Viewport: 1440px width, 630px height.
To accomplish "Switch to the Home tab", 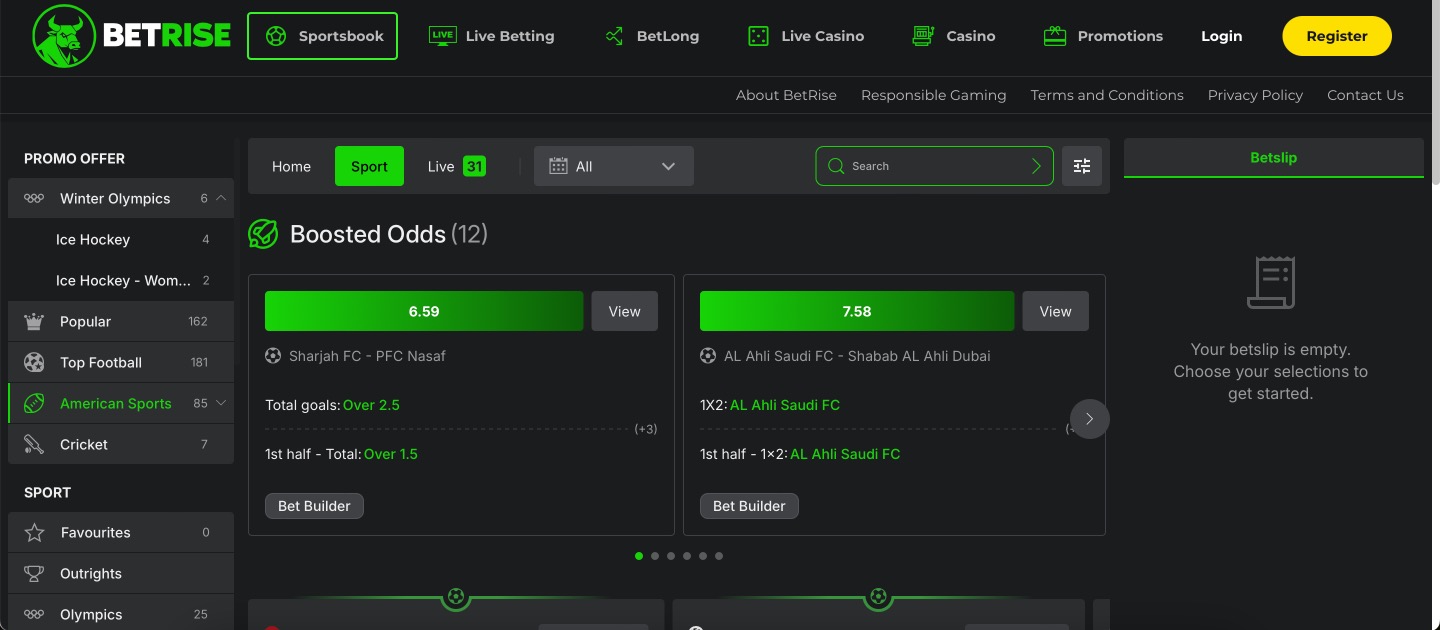I will point(291,166).
